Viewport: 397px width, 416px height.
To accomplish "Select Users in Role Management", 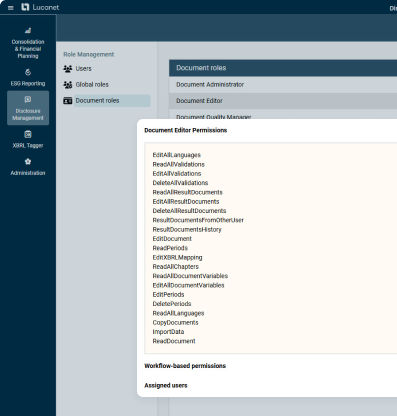I will (83, 68).
